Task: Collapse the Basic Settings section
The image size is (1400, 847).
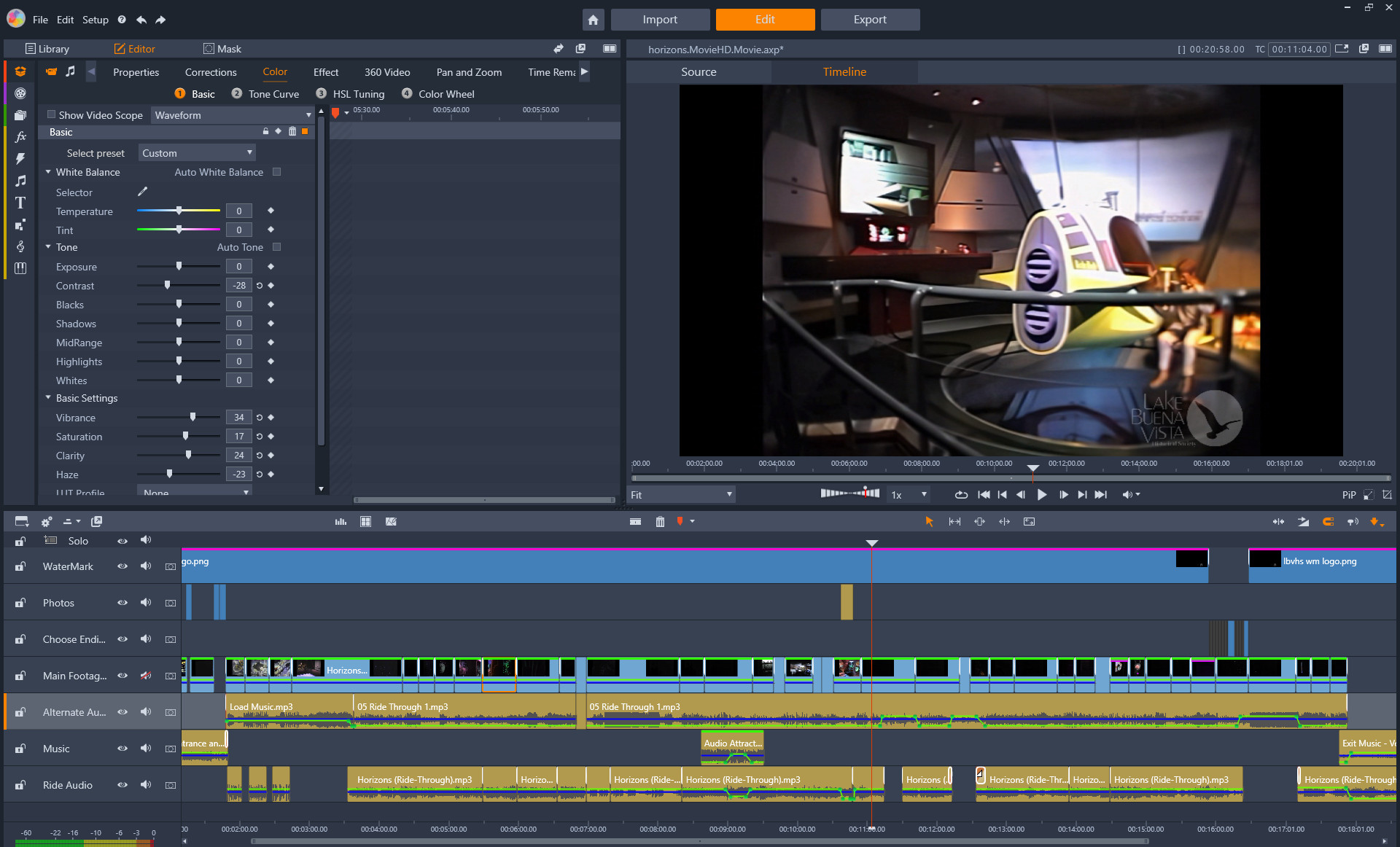Action: click(x=48, y=398)
